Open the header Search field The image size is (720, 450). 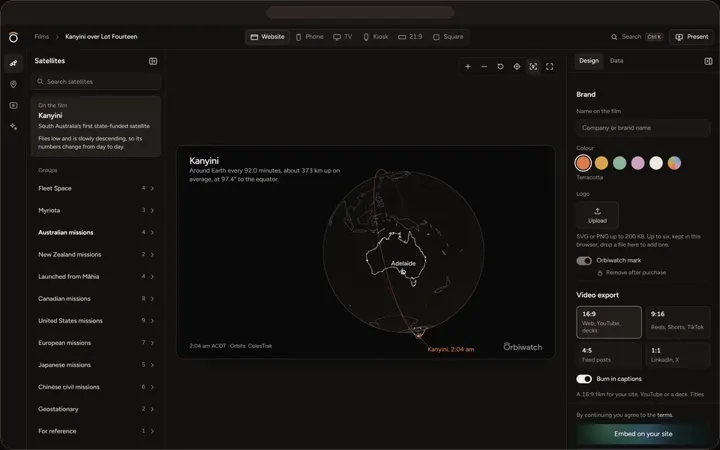[x=636, y=37]
